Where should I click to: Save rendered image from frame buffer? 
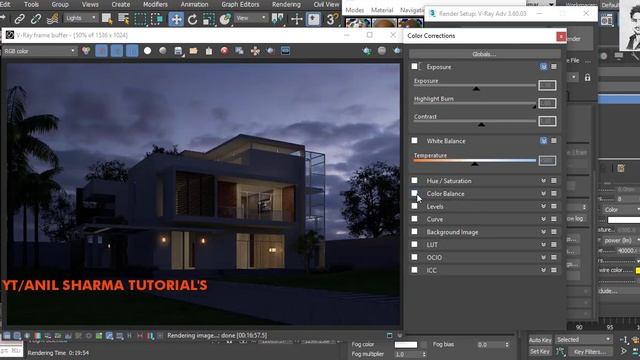(x=178, y=51)
